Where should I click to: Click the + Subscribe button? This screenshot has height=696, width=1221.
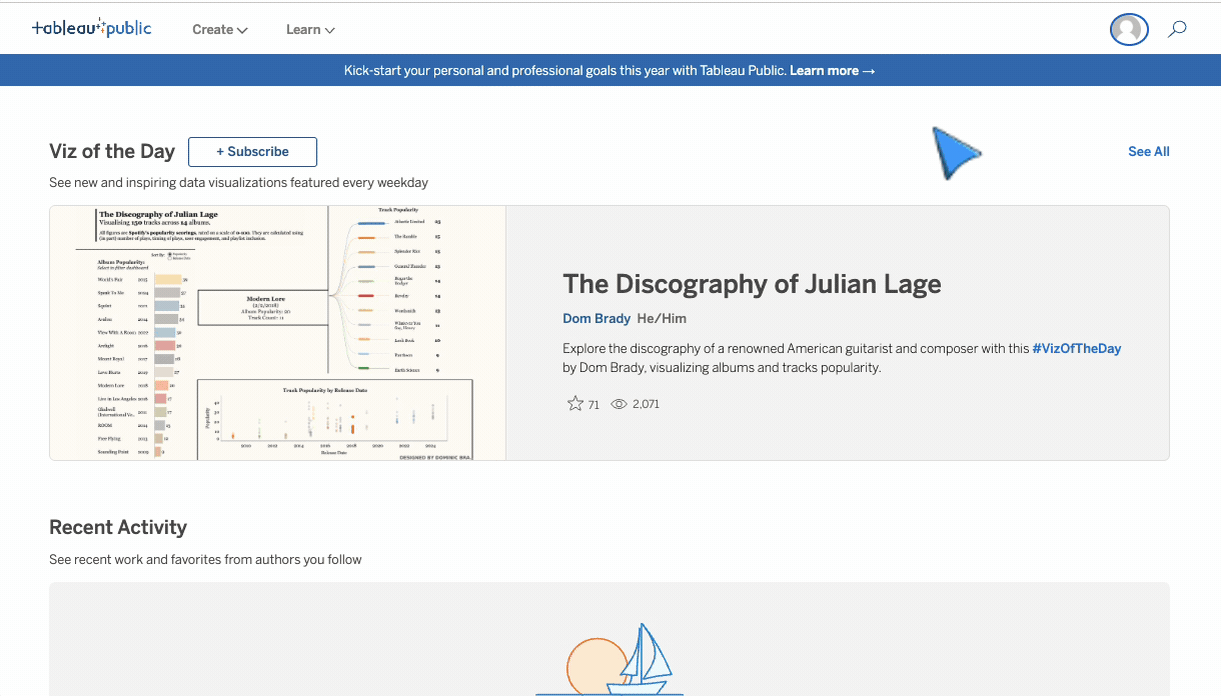click(x=253, y=152)
